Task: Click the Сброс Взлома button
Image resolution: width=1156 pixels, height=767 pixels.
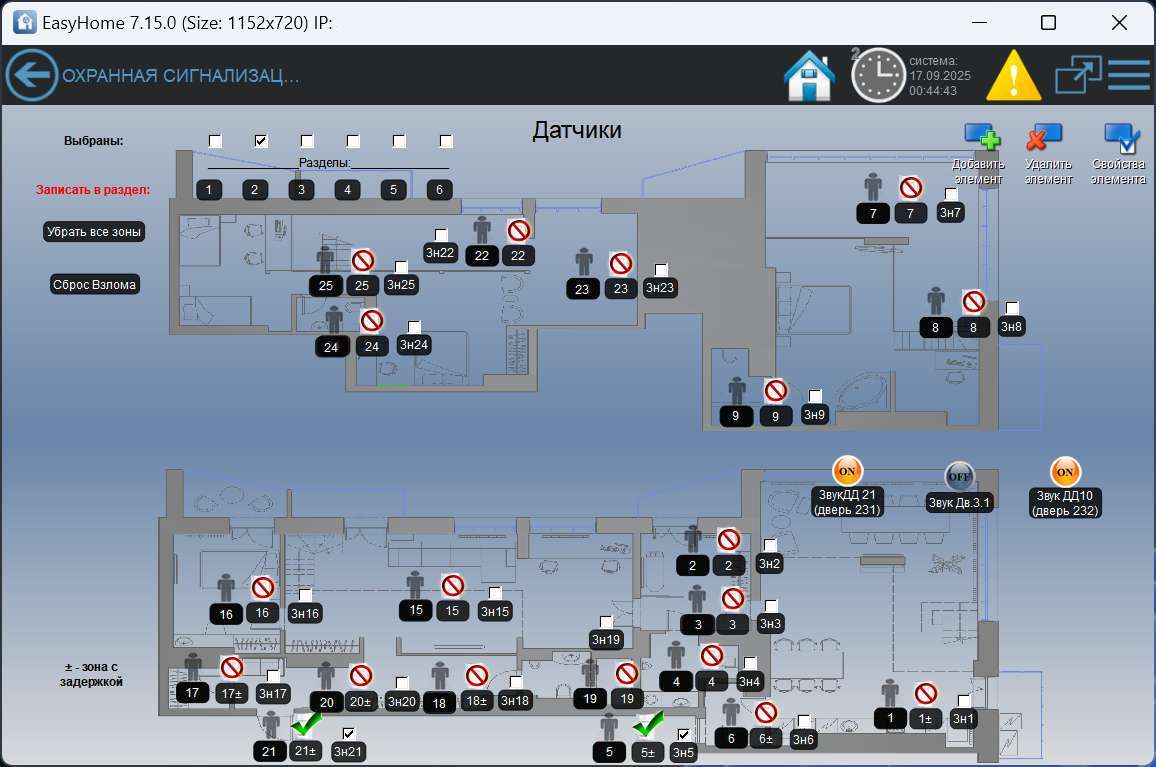Action: pos(94,284)
